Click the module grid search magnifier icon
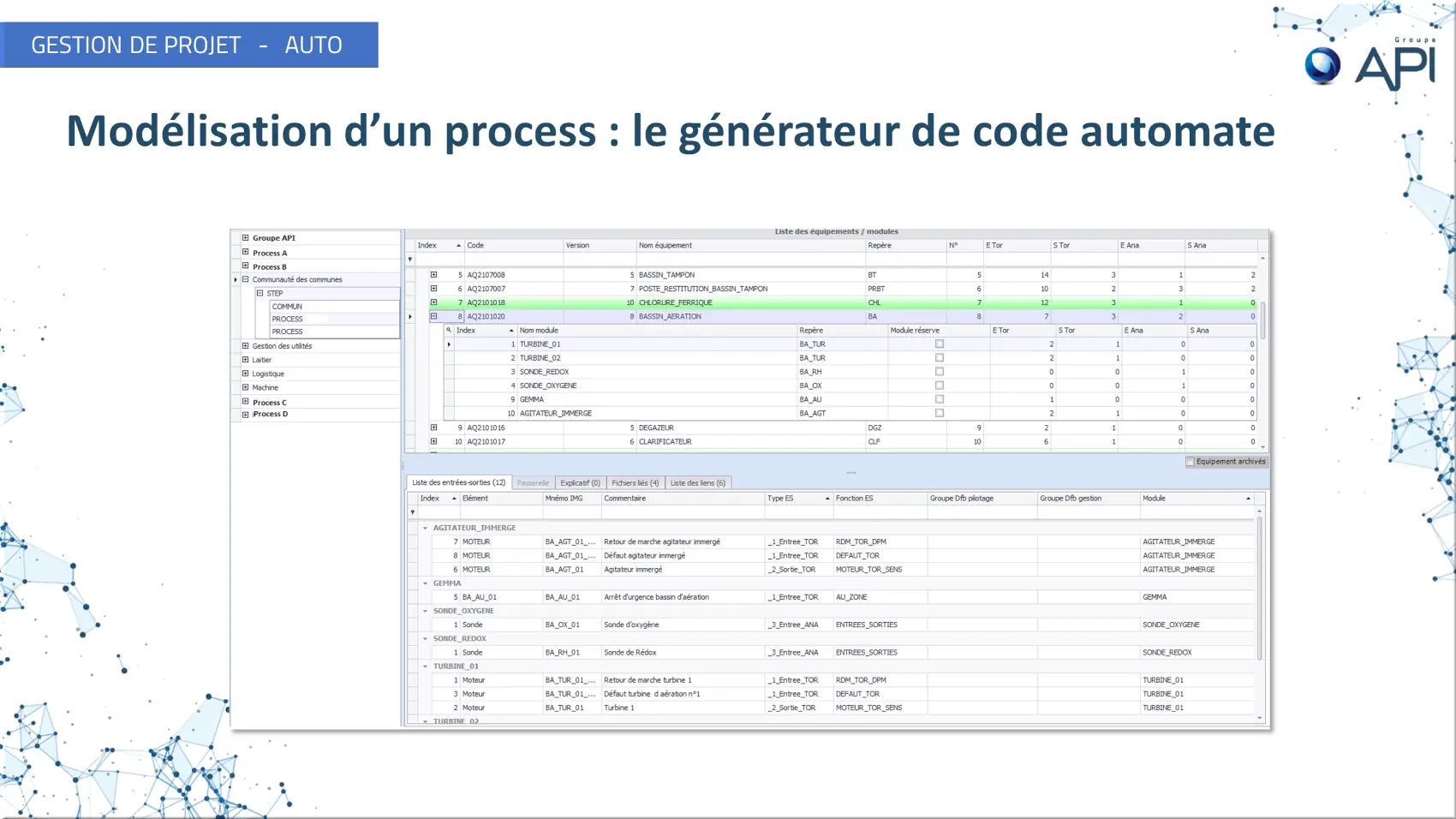 pos(448,330)
